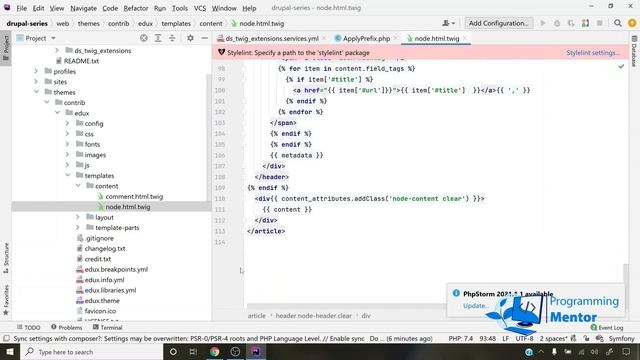The width and height of the screenshot is (640, 360).
Task: Click Select Opened File locate icon
Action: coord(144,38)
